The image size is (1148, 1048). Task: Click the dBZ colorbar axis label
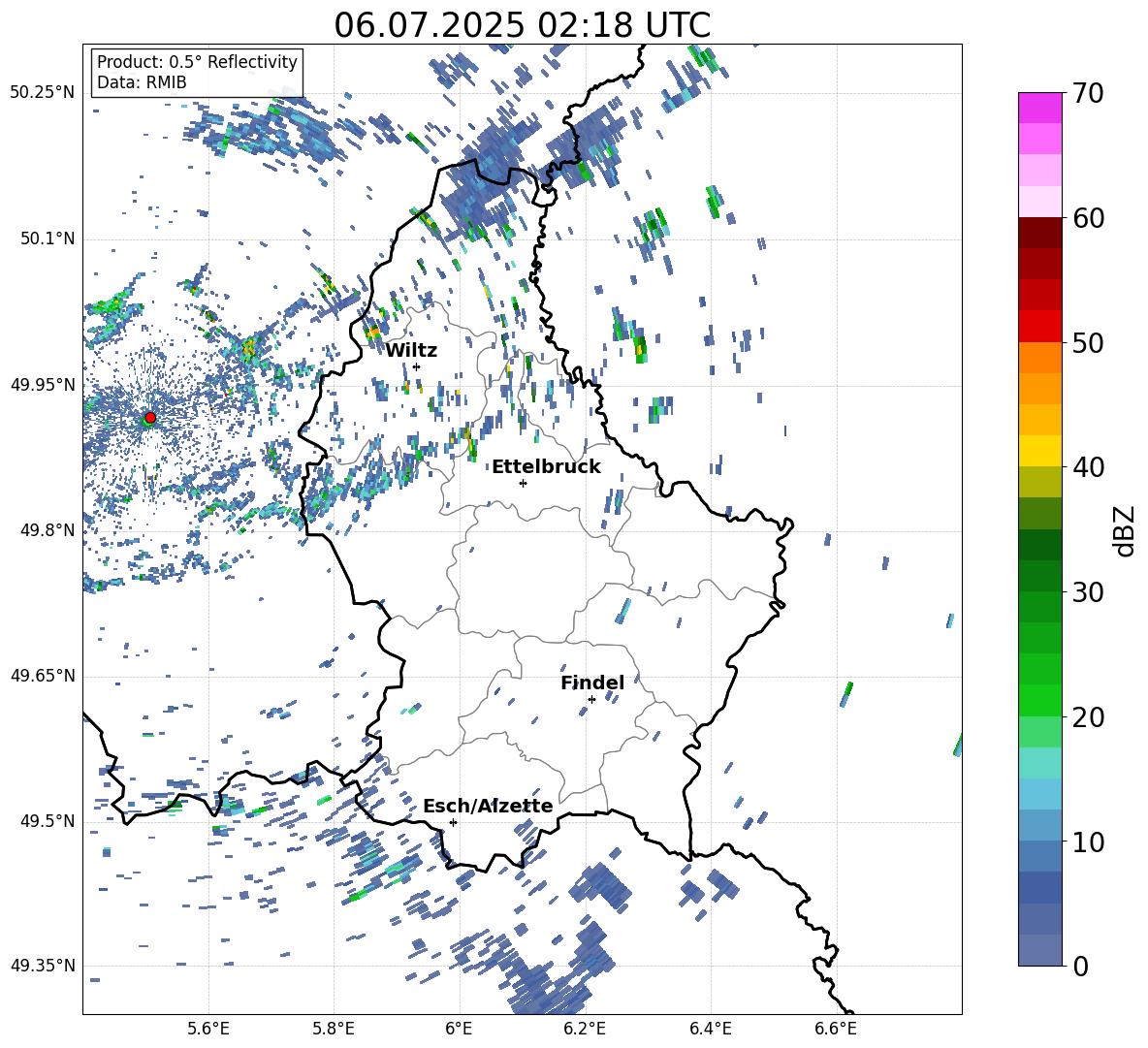pos(1125,530)
